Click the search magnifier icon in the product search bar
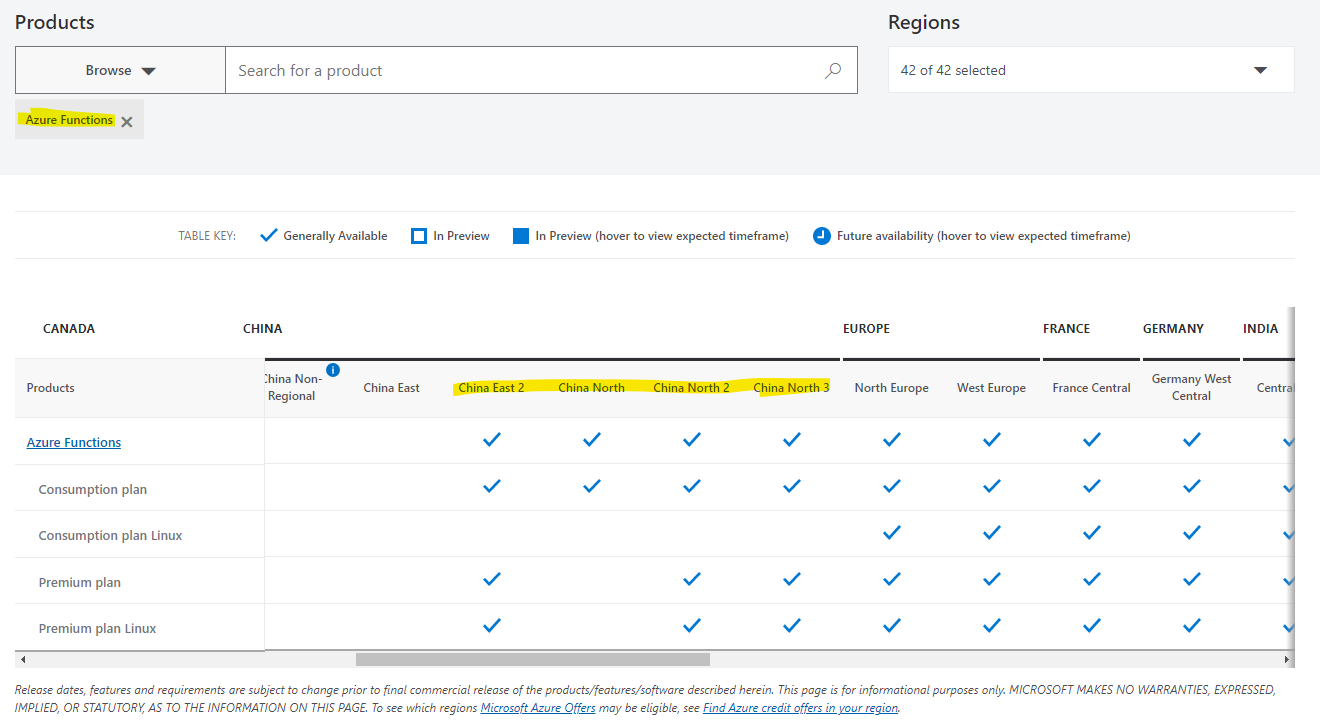The image size is (1320, 720). [832, 70]
